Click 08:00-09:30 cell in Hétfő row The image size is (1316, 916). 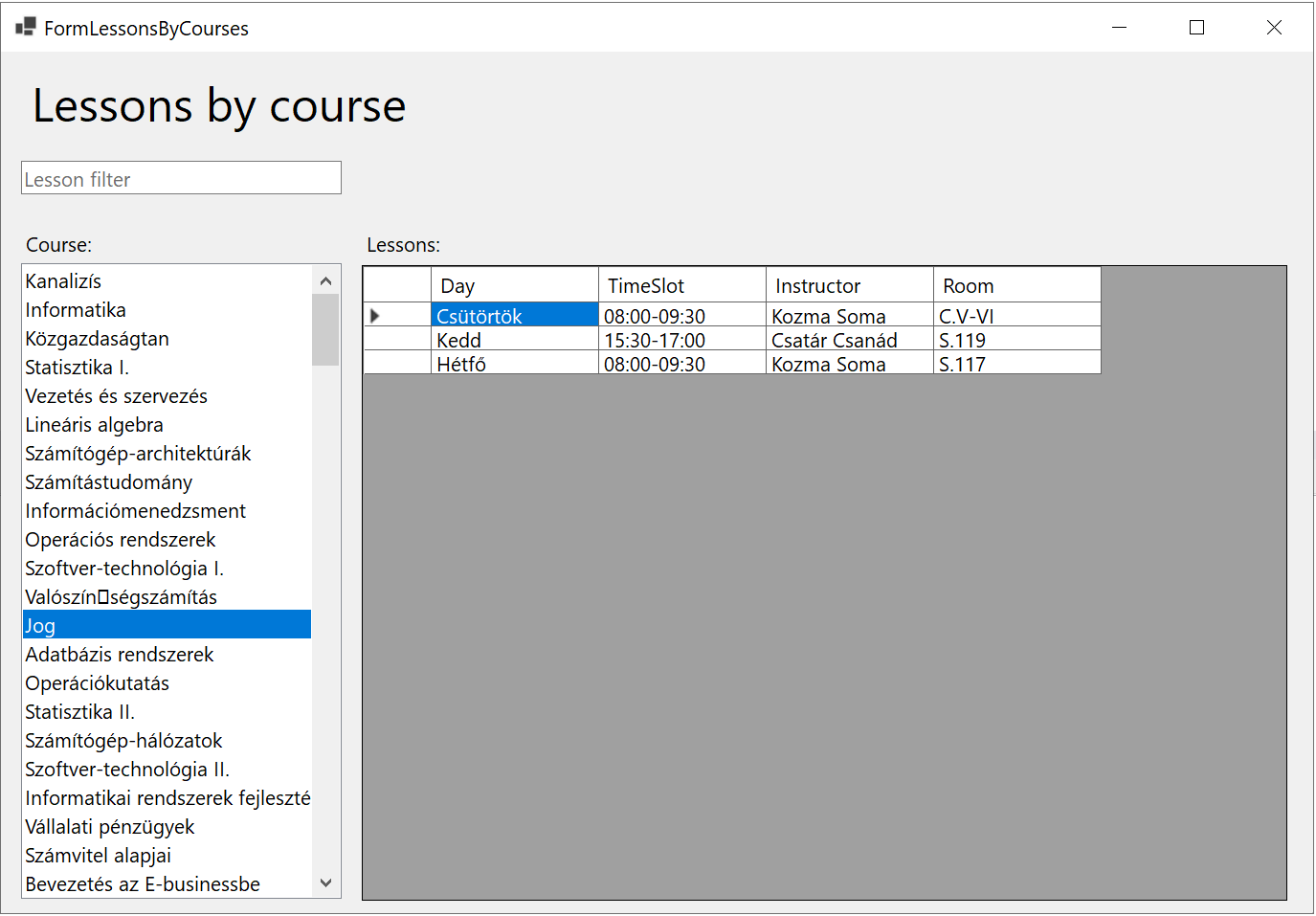pyautogui.click(x=682, y=363)
